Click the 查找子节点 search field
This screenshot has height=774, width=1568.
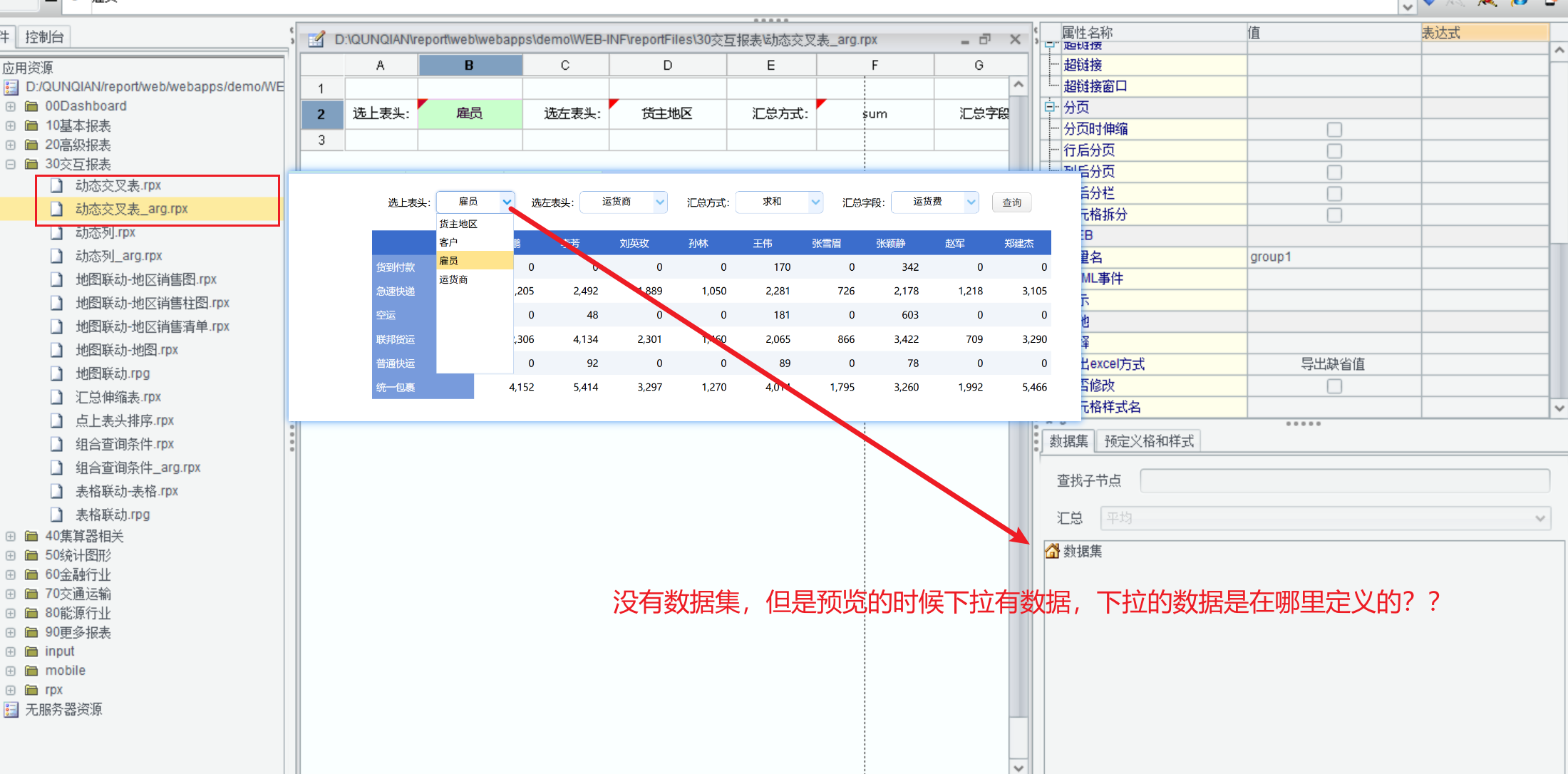point(1344,480)
